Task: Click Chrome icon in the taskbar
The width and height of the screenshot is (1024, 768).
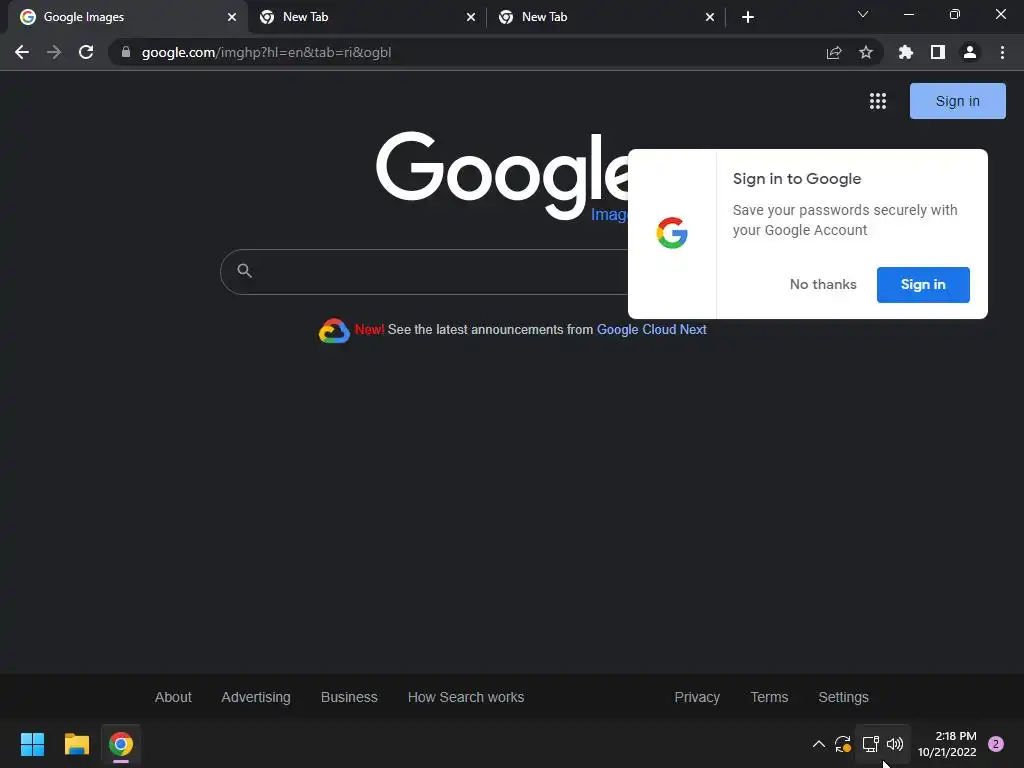Action: (x=121, y=744)
